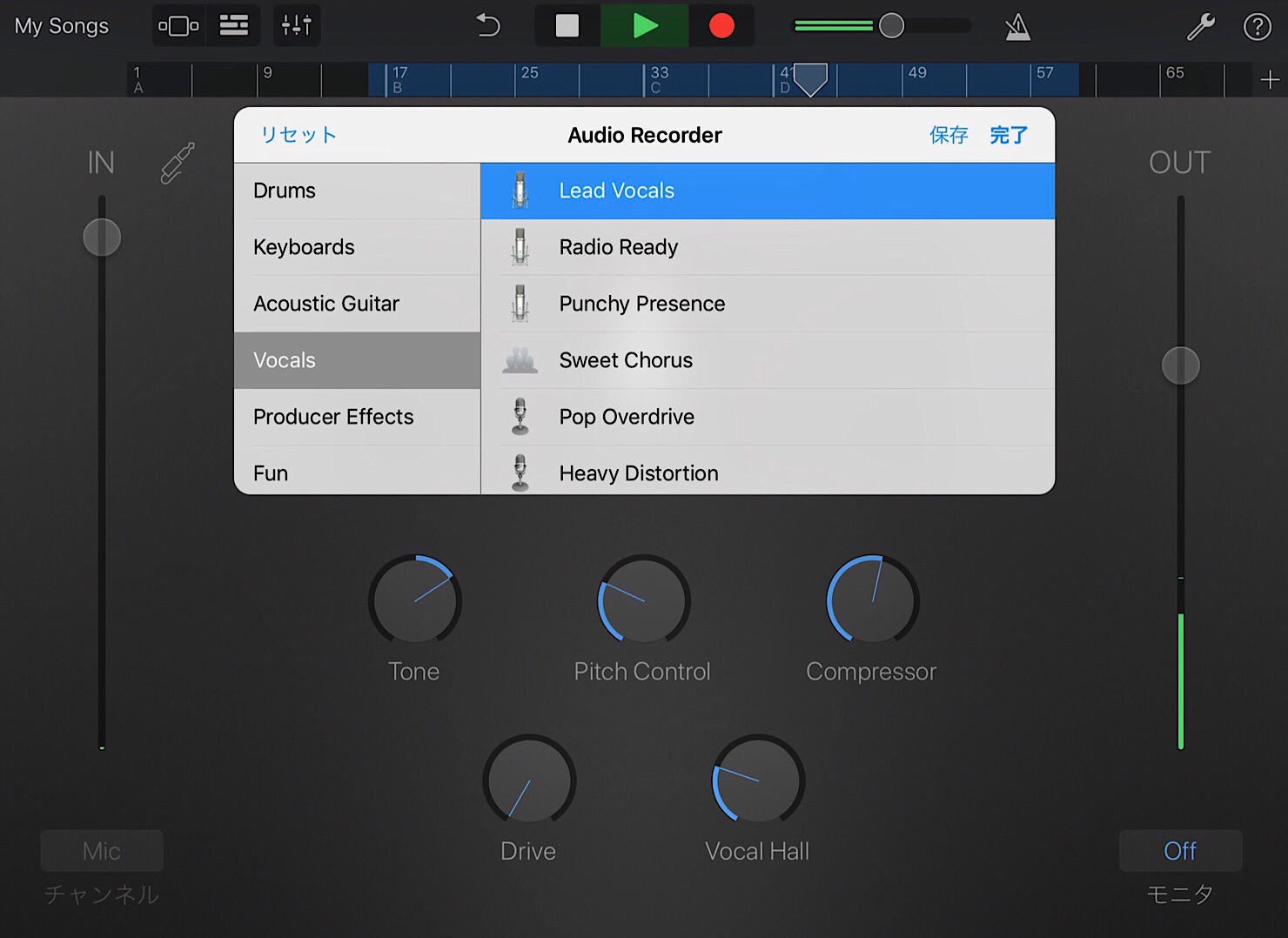Choose the Lead Vocals preset
This screenshot has height=938, width=1288.
768,191
